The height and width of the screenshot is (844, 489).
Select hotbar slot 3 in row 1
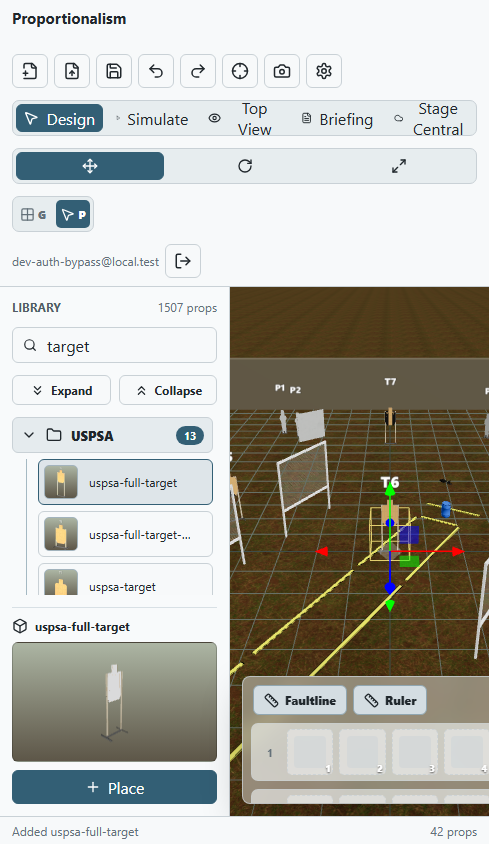(x=414, y=752)
